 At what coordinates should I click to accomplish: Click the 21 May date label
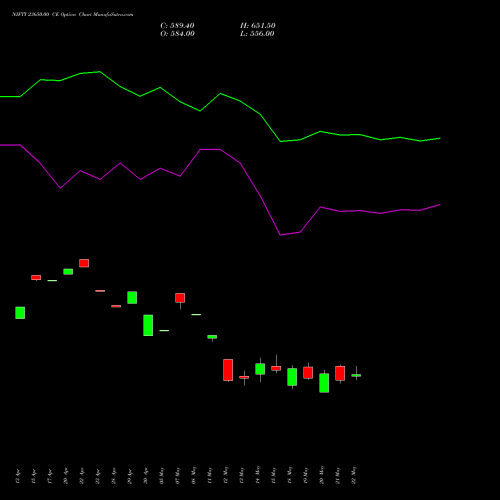tap(338, 475)
